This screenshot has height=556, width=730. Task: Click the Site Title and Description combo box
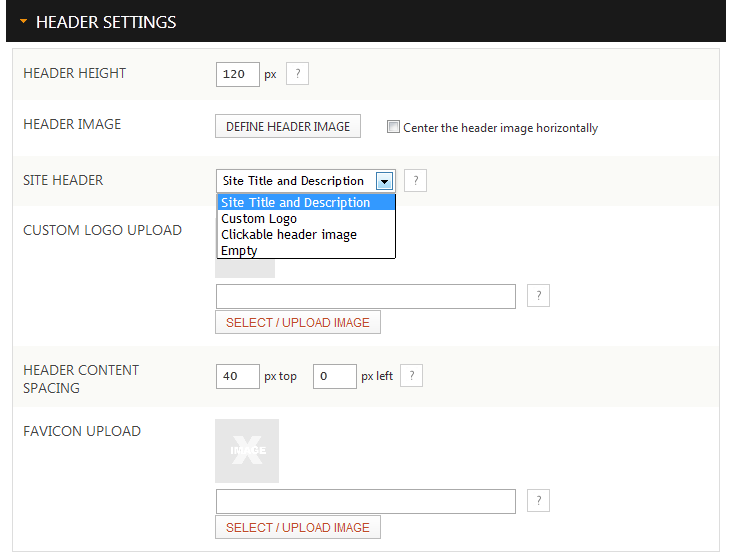click(306, 181)
